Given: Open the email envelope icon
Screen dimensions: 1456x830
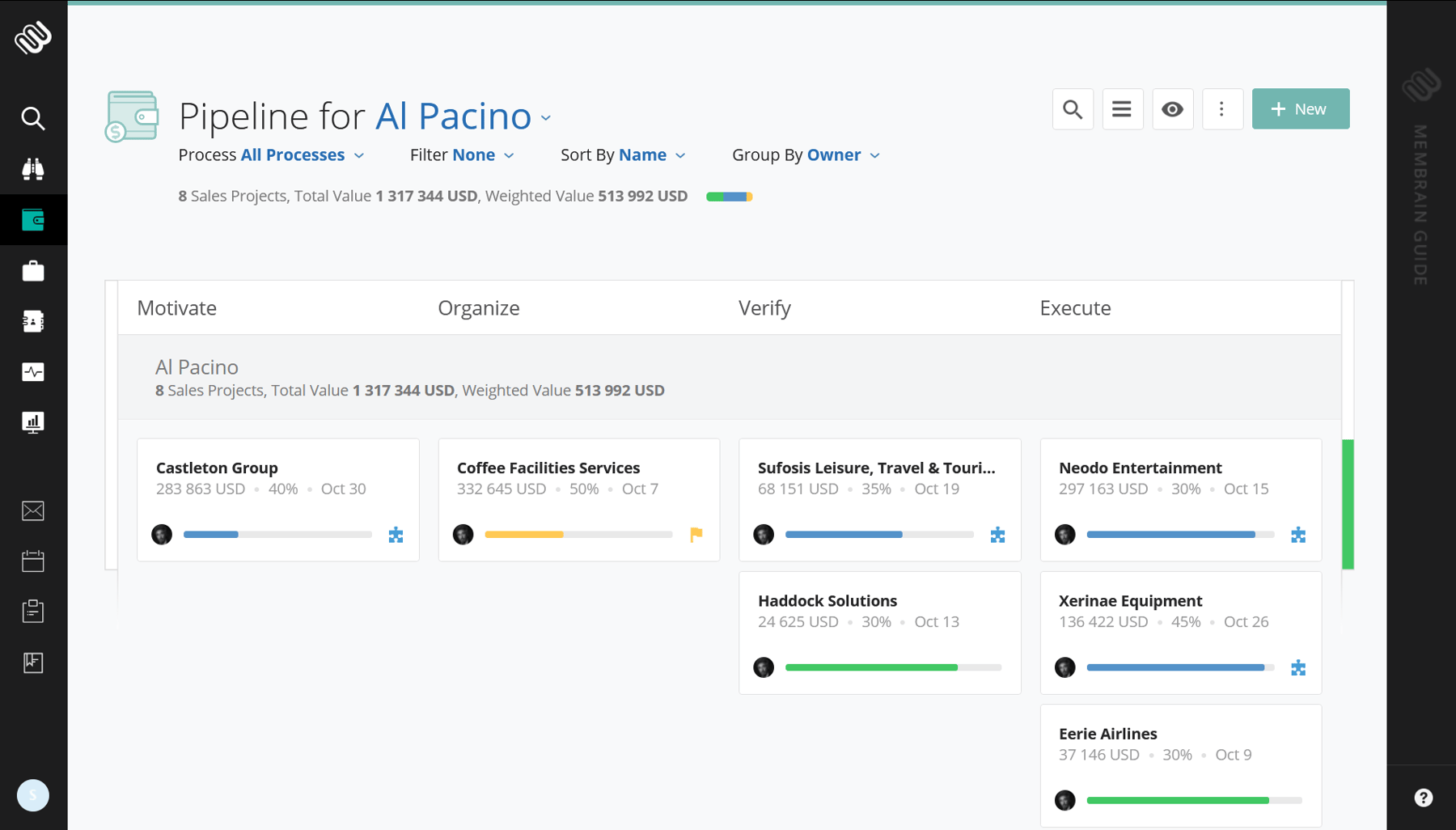Looking at the screenshot, I should [x=33, y=511].
